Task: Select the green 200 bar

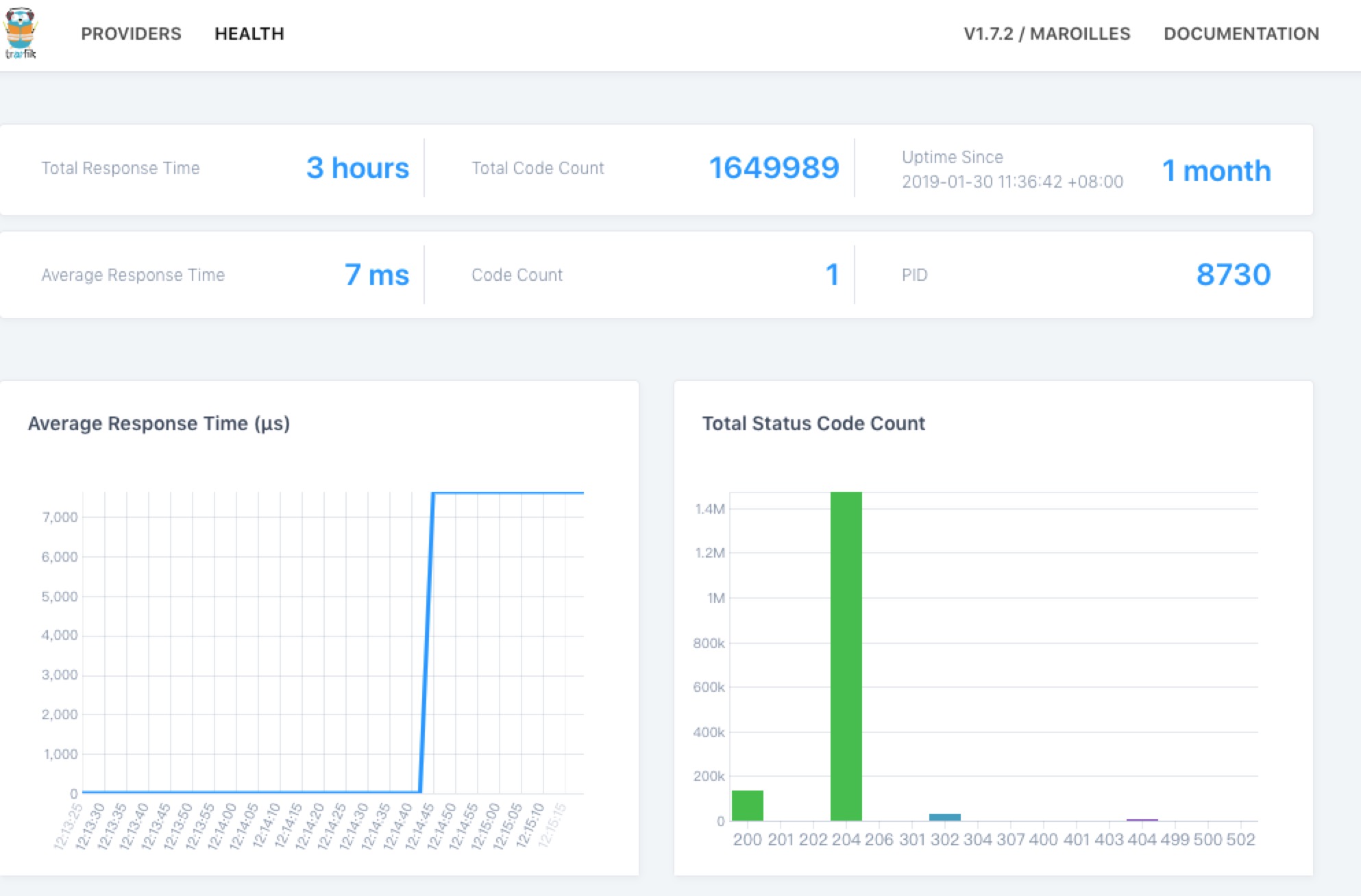Action: coord(749,805)
